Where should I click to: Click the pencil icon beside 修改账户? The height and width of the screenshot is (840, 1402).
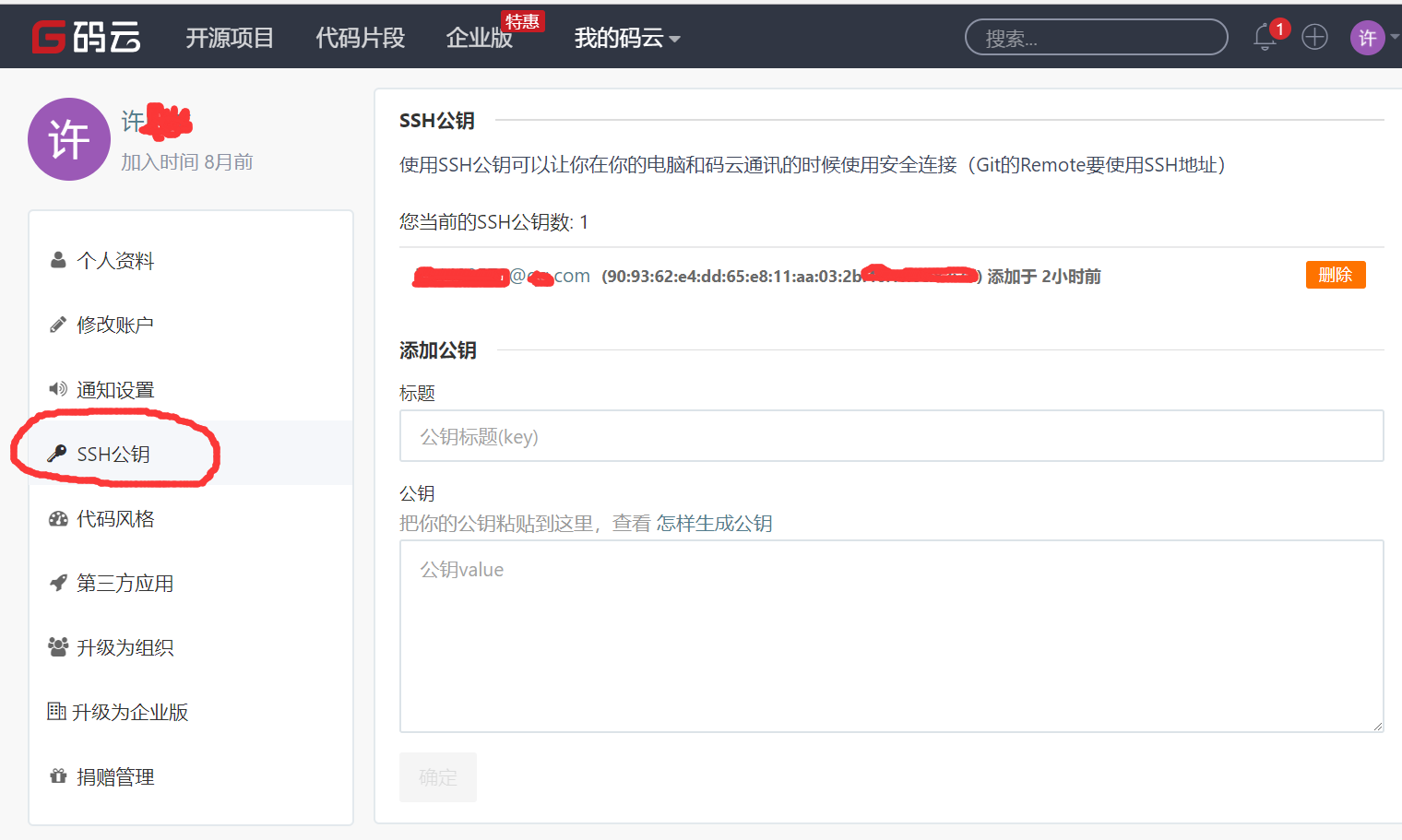tap(58, 325)
